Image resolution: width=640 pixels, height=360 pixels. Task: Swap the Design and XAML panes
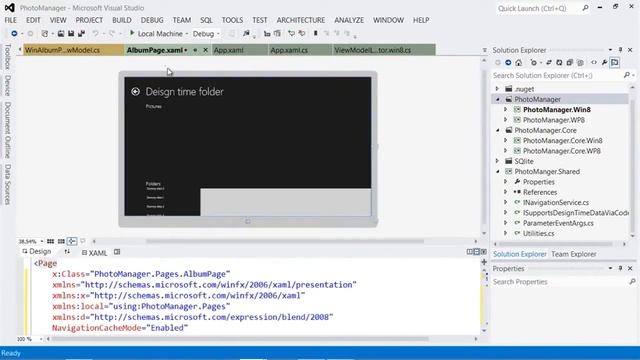(67, 252)
